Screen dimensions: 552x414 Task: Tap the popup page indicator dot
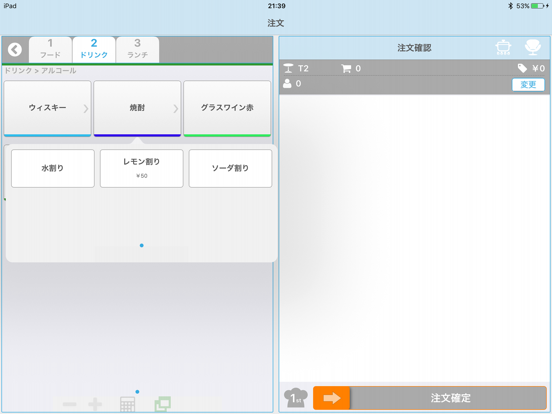point(142,245)
